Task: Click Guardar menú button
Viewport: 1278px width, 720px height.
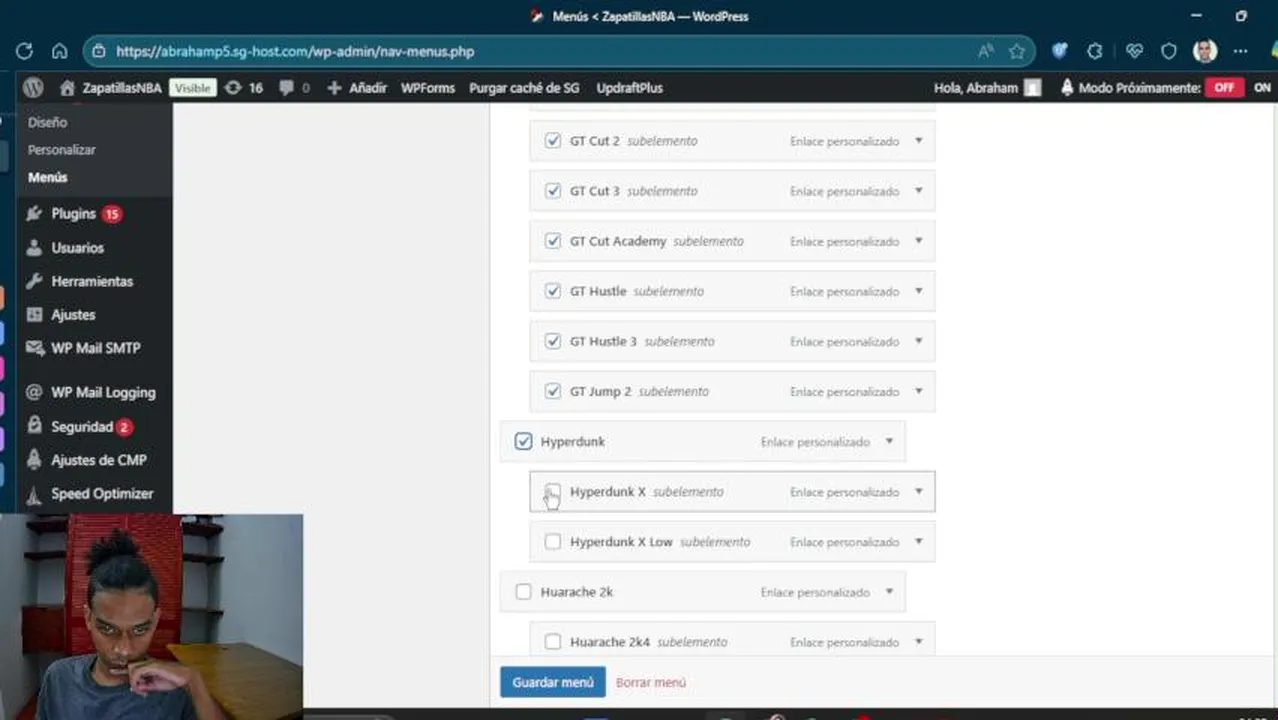Action: tap(553, 682)
